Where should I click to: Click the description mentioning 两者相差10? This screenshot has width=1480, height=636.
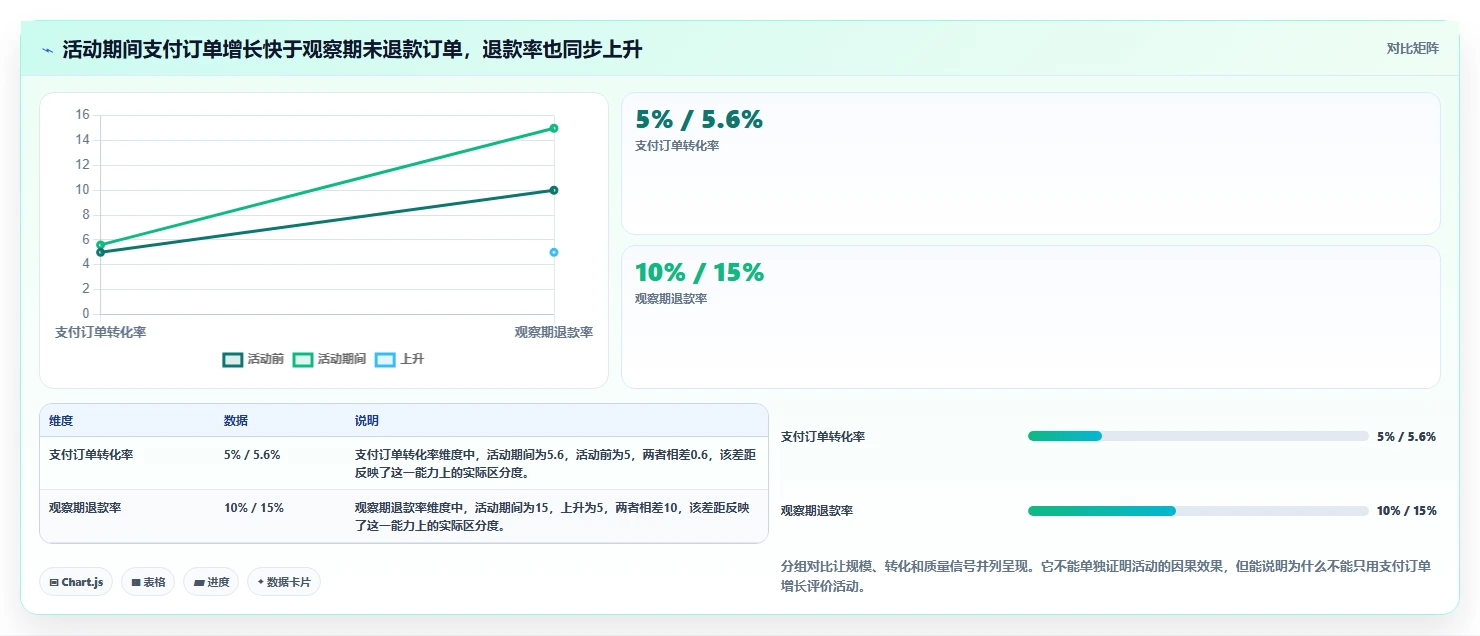point(552,516)
